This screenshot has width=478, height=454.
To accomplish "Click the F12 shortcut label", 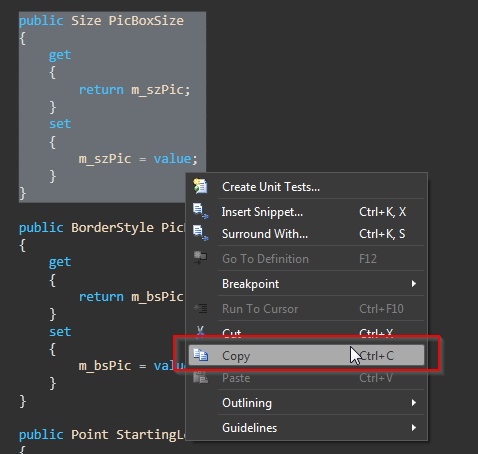I will pos(368,259).
